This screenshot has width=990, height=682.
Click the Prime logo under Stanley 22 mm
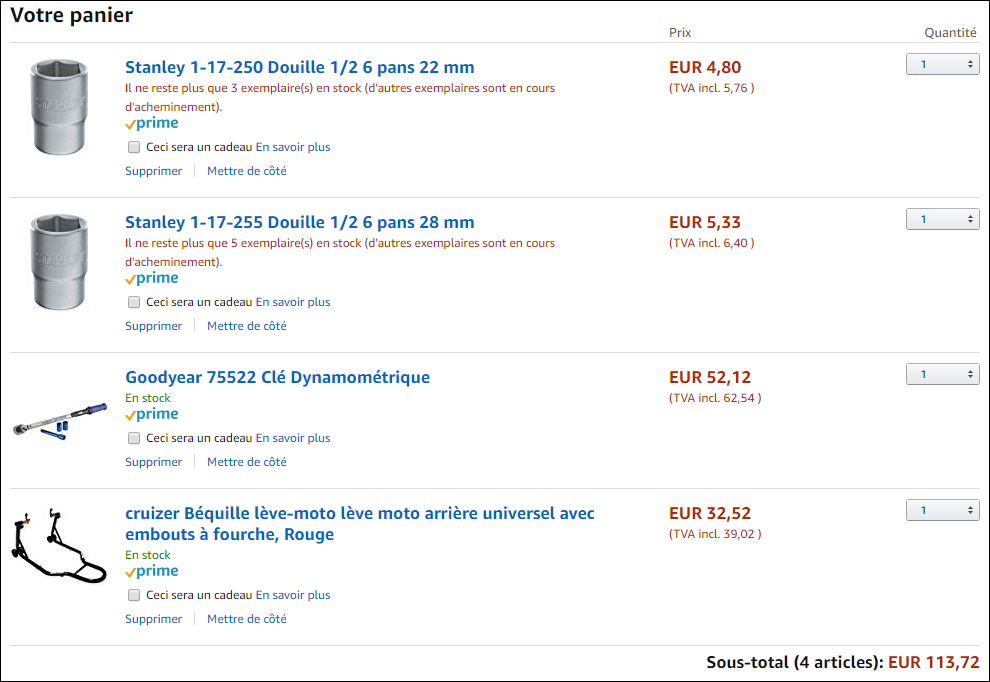click(x=152, y=124)
